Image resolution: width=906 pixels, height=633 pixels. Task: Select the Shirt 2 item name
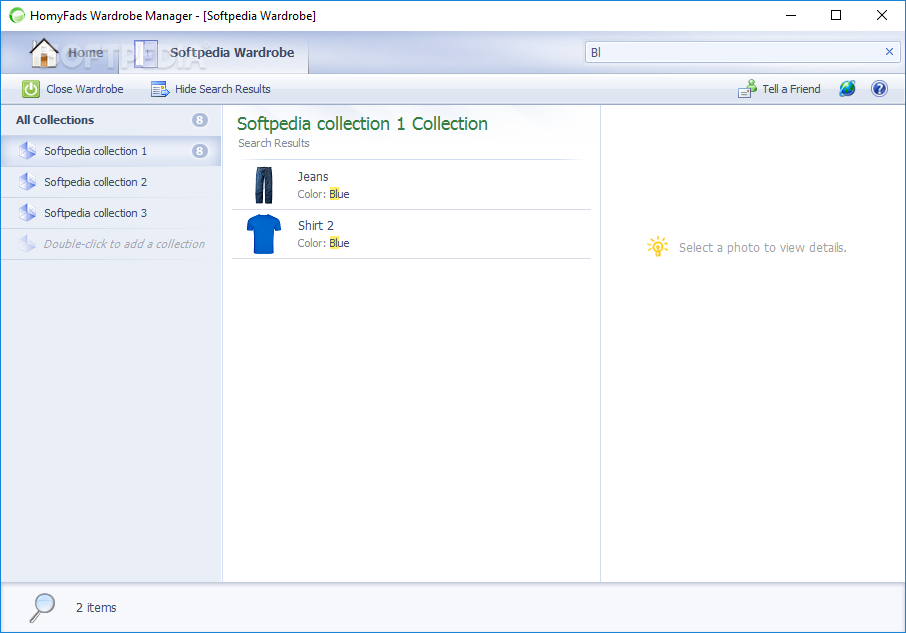tap(315, 225)
